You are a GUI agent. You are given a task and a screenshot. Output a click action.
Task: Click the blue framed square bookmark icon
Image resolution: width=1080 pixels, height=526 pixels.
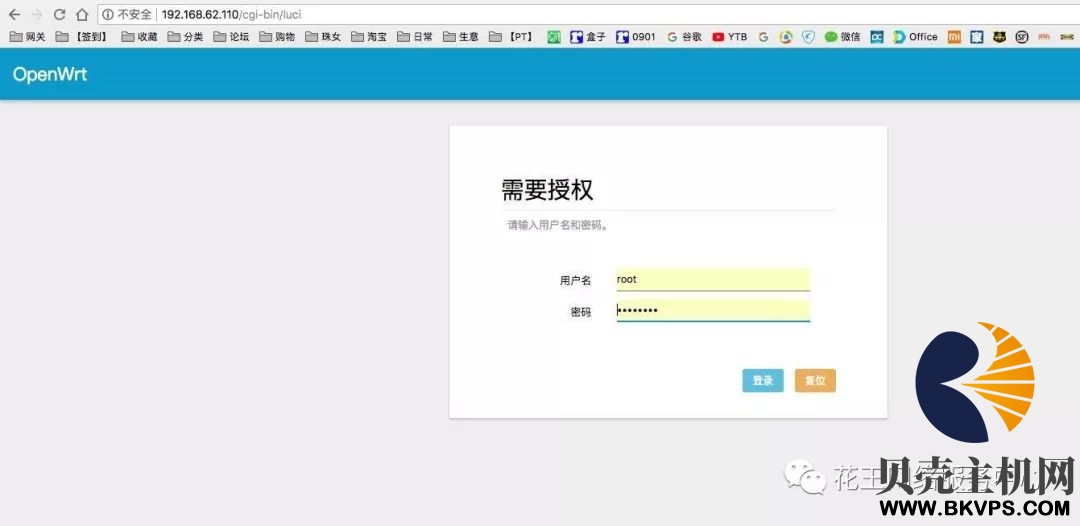(977, 37)
